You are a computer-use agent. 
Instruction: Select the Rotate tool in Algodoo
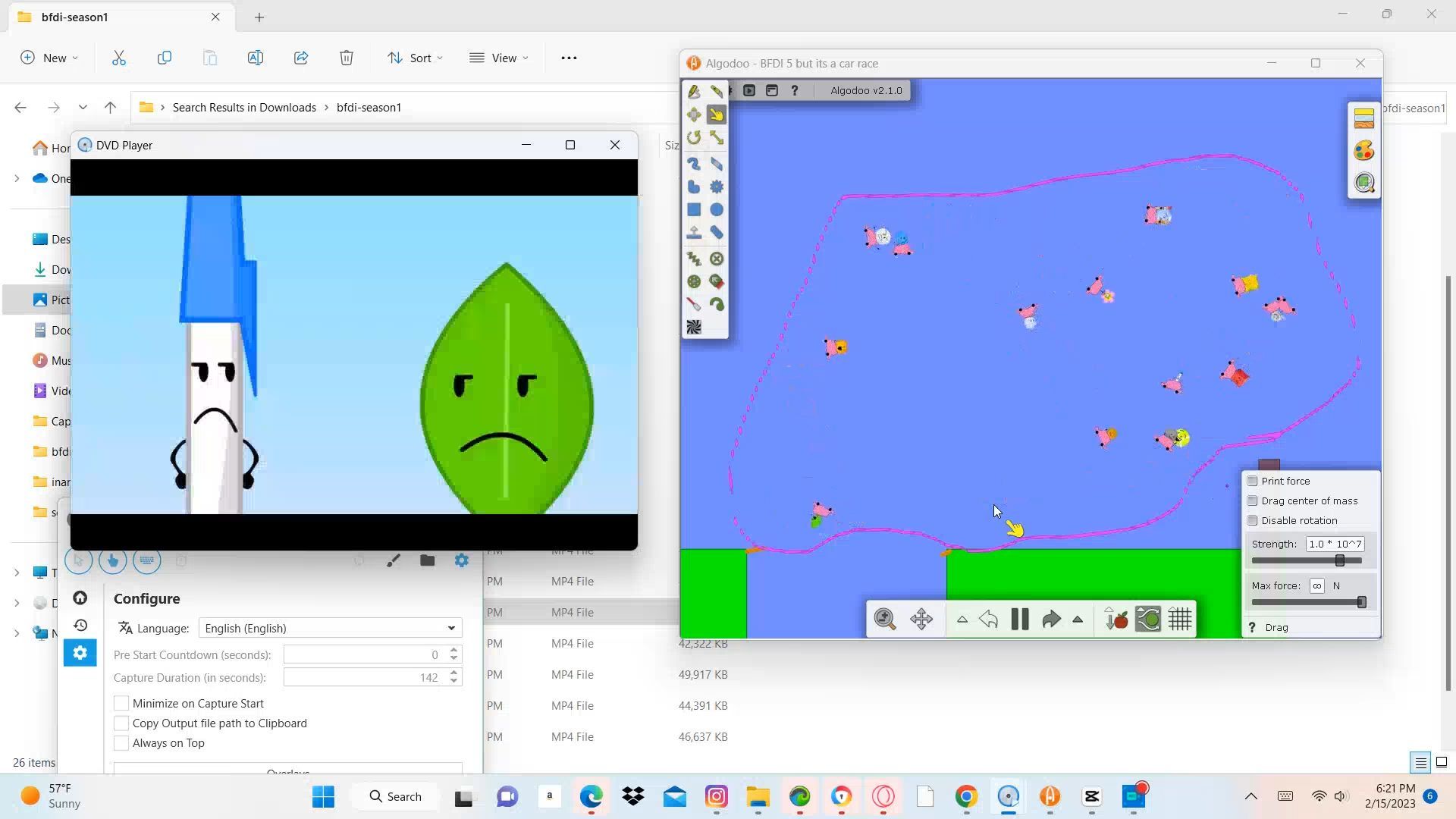tap(694, 138)
